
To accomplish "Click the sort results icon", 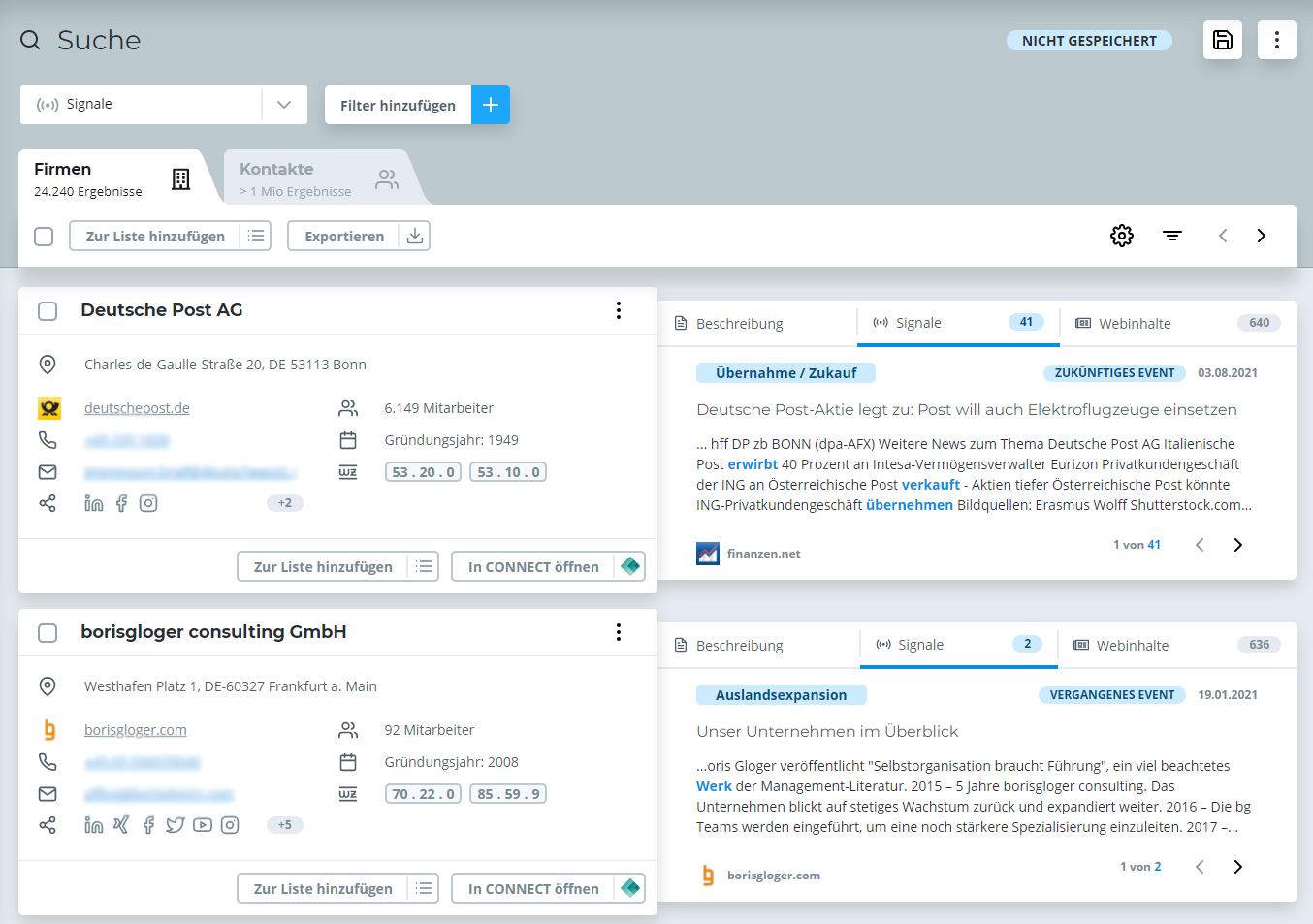I will pos(1172,236).
